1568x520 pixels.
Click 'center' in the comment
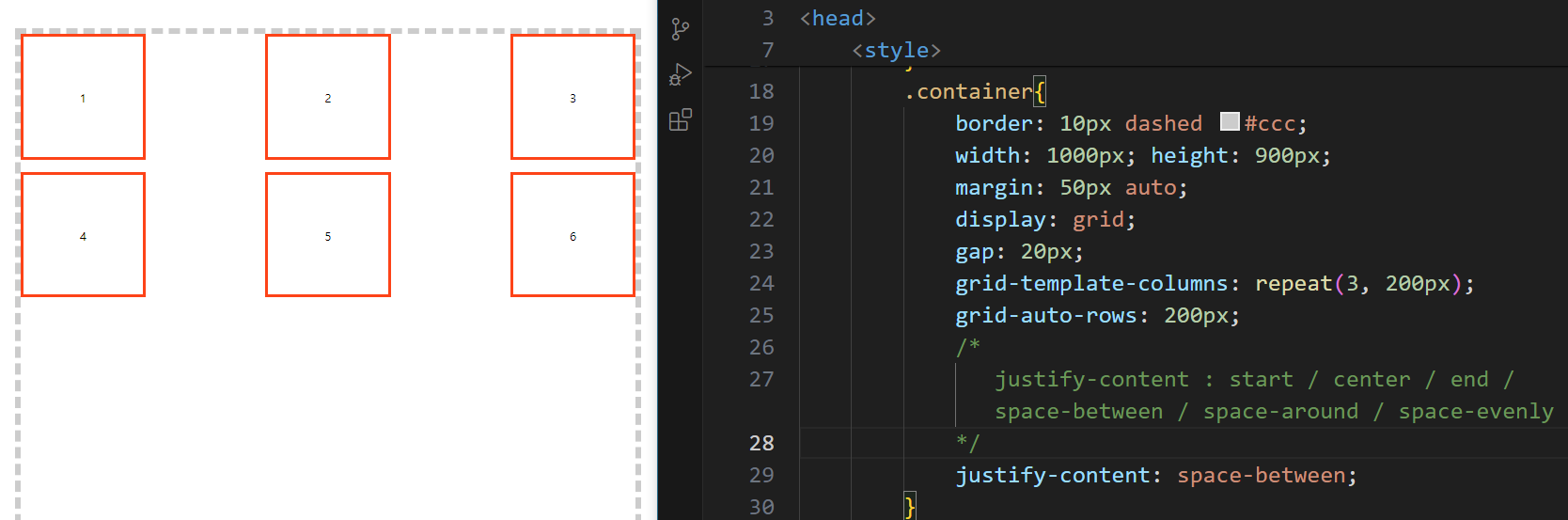point(1372,379)
